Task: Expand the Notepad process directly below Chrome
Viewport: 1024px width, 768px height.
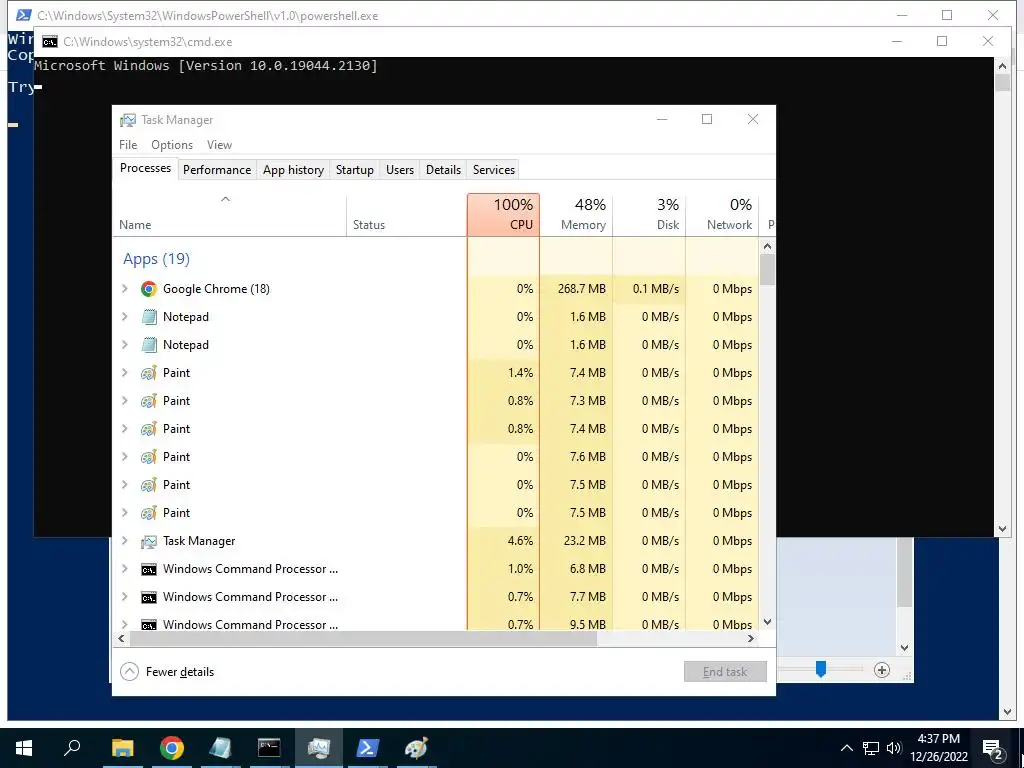Action: tap(125, 317)
